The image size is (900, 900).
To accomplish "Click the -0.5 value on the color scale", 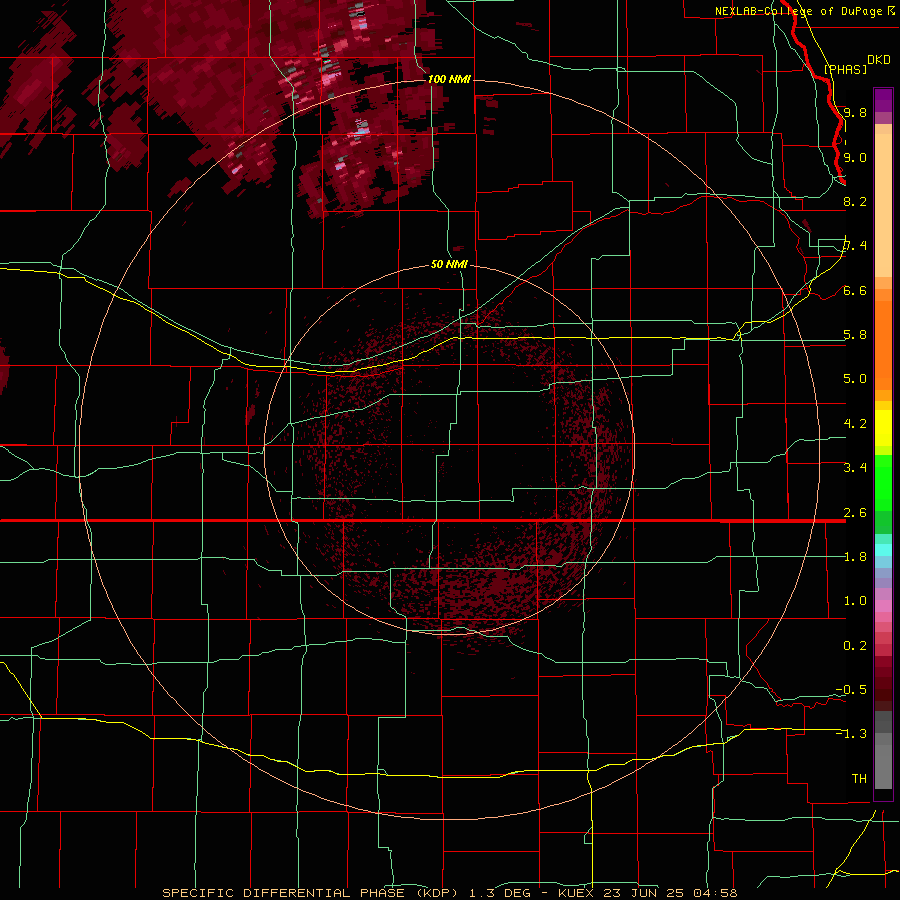I will click(851, 689).
